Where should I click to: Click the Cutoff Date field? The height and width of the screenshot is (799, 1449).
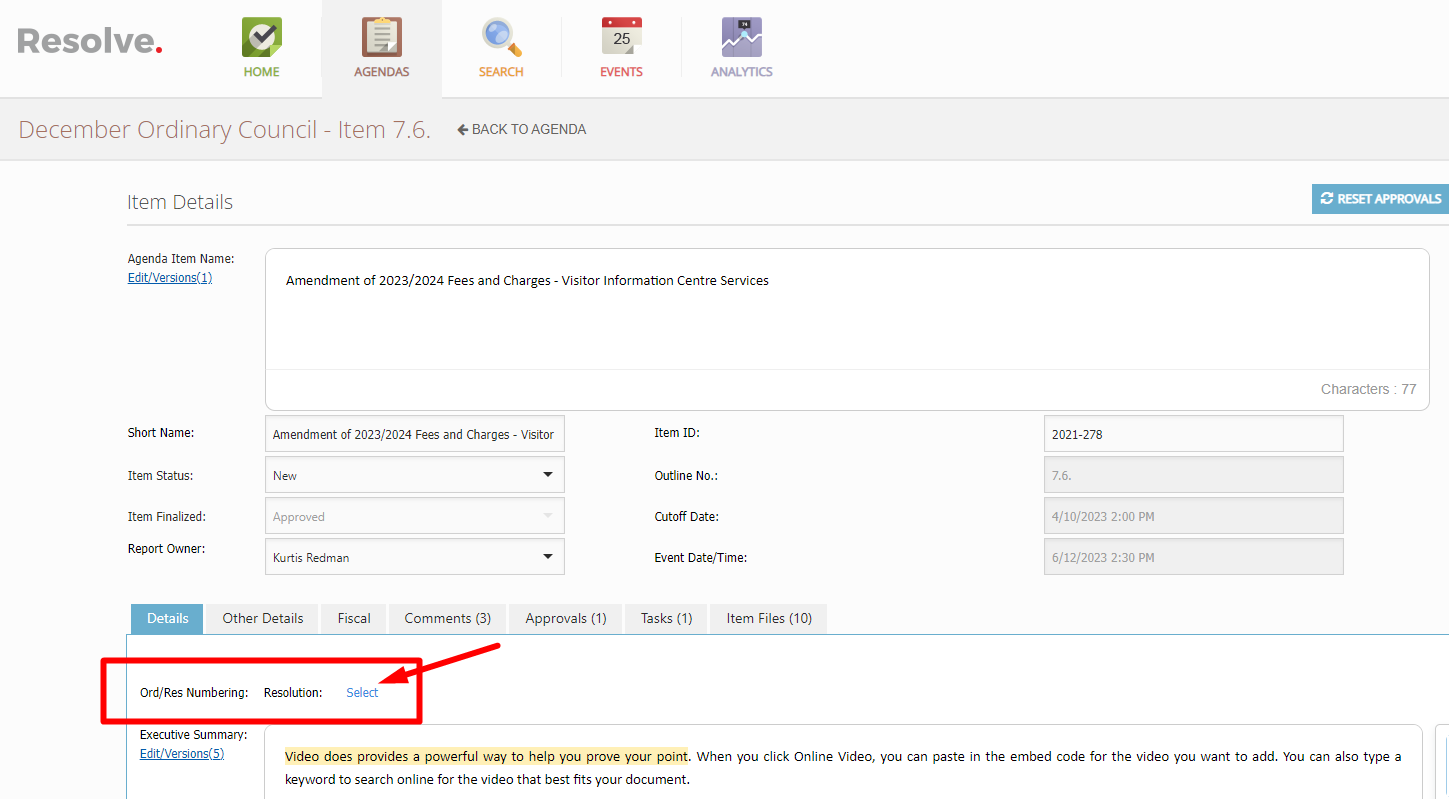(x=1193, y=516)
